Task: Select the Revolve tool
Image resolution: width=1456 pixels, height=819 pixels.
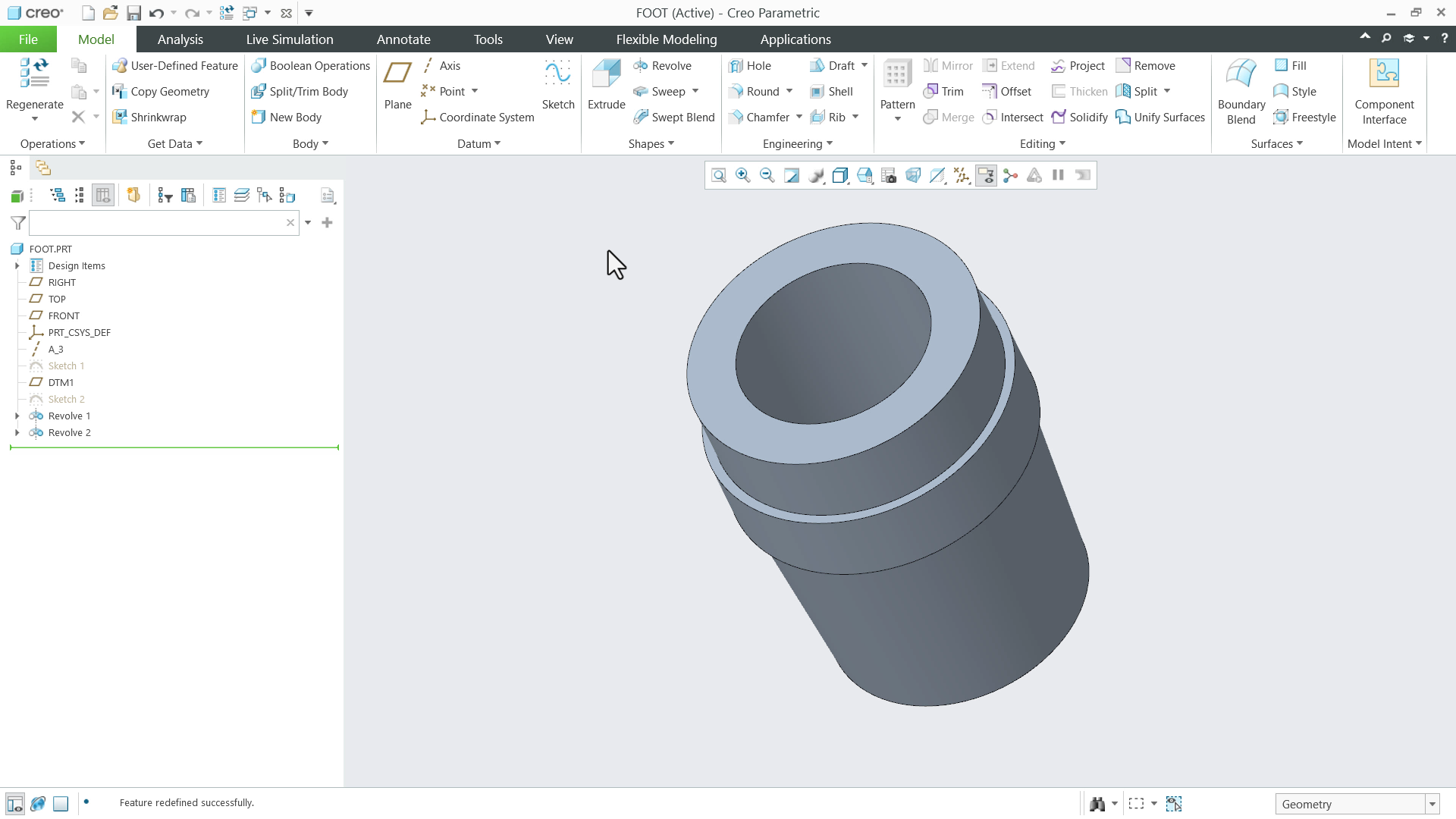Action: [x=663, y=65]
